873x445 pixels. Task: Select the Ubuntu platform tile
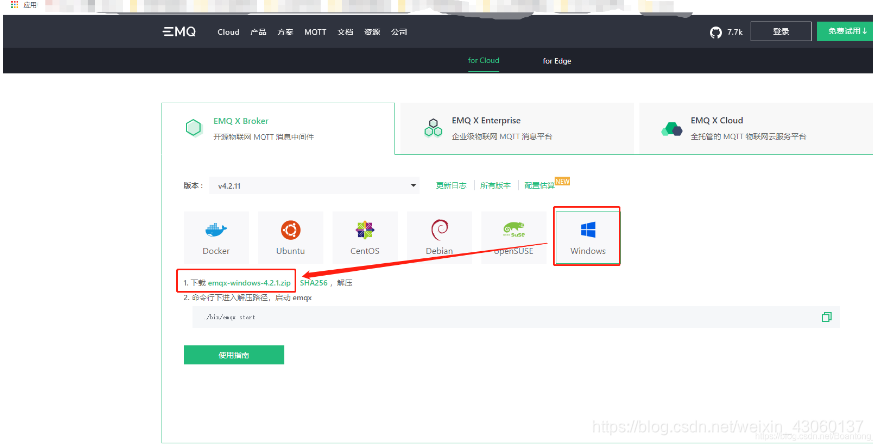tap(291, 237)
